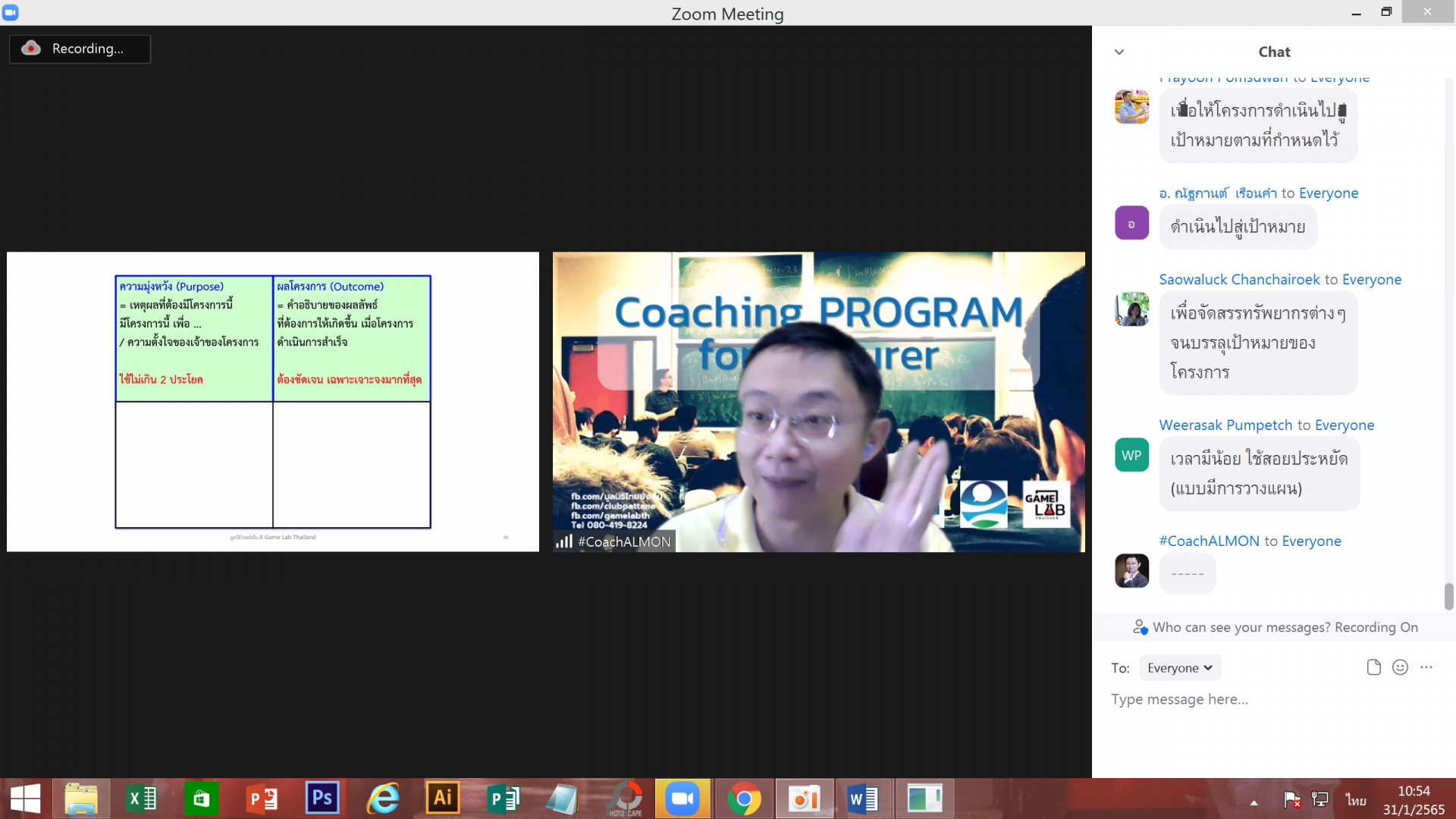Image resolution: width=1456 pixels, height=819 pixels.
Task: Click Who can see your messages link
Action: coord(1241,627)
